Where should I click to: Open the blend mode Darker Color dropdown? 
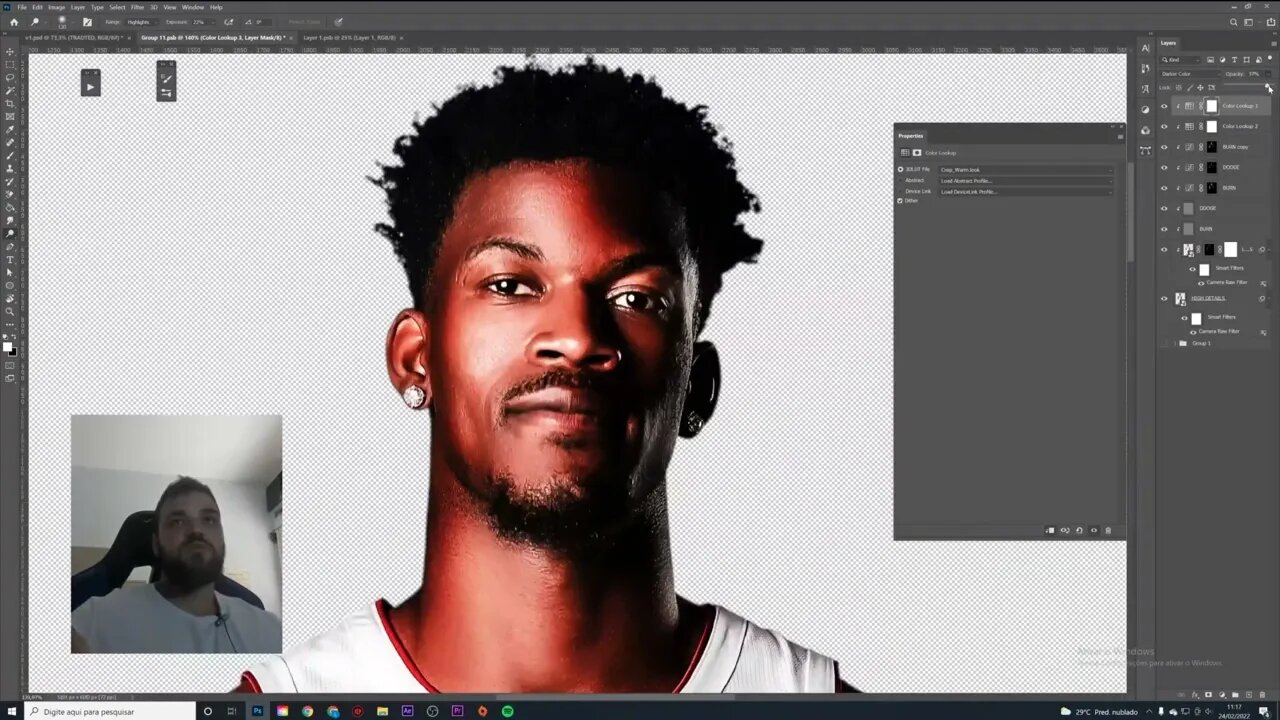click(x=1190, y=74)
